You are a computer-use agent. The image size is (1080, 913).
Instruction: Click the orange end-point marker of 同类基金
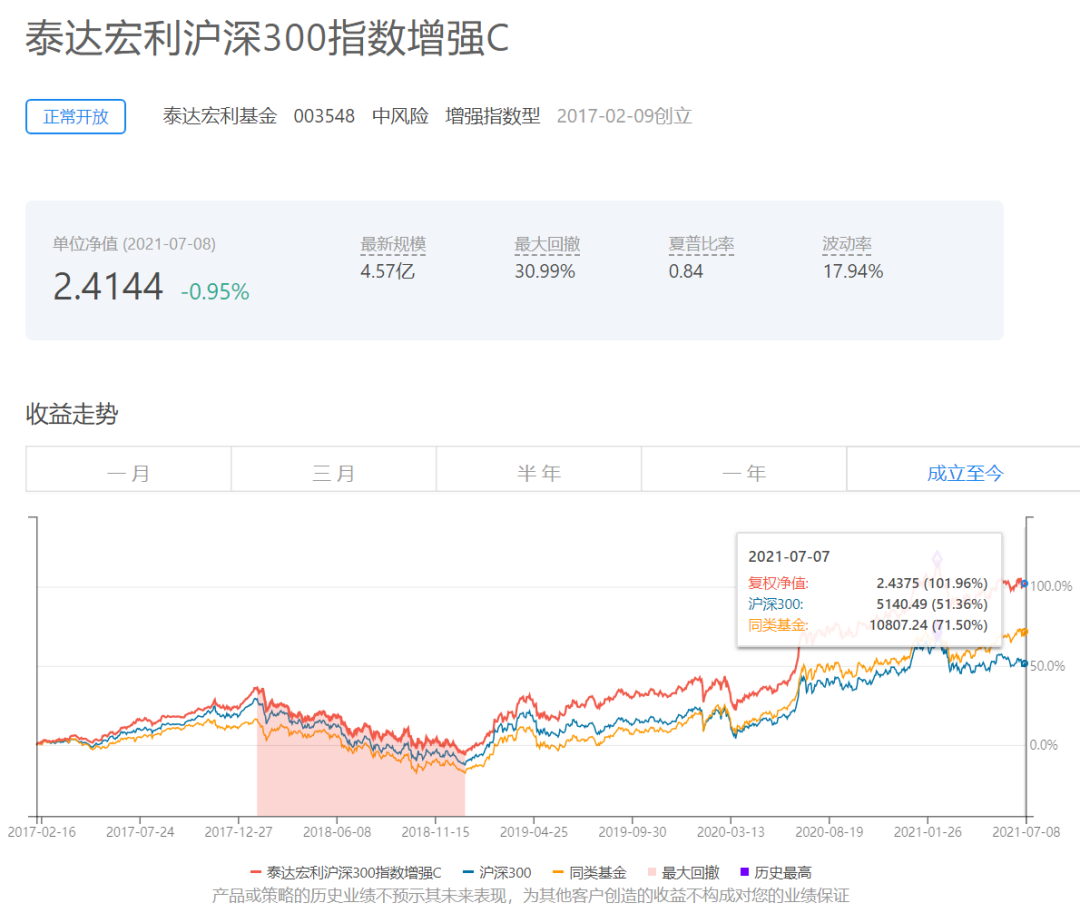(x=1024, y=632)
